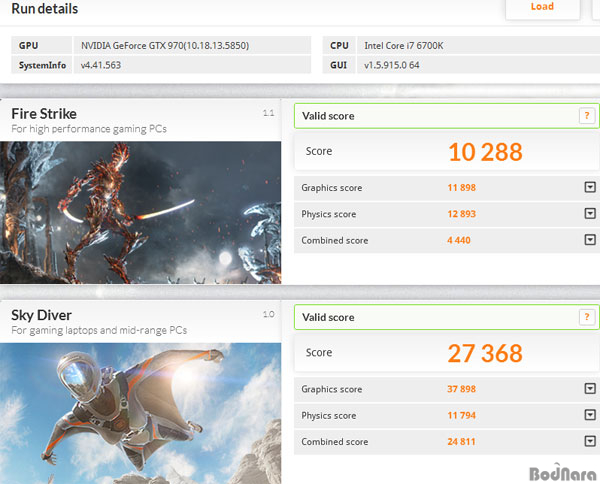Screen dimensions: 600x484
Task: Select the Fire Strike title
Action: click(44, 114)
